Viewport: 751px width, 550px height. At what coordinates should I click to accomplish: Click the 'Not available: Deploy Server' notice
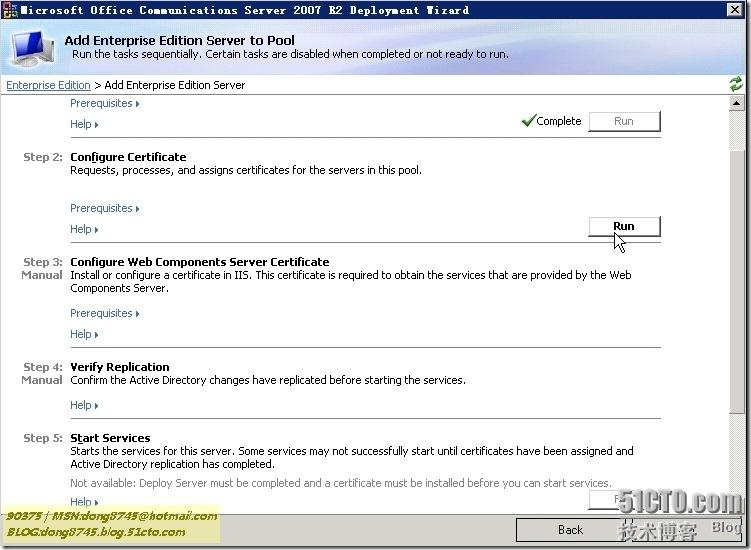pos(341,483)
